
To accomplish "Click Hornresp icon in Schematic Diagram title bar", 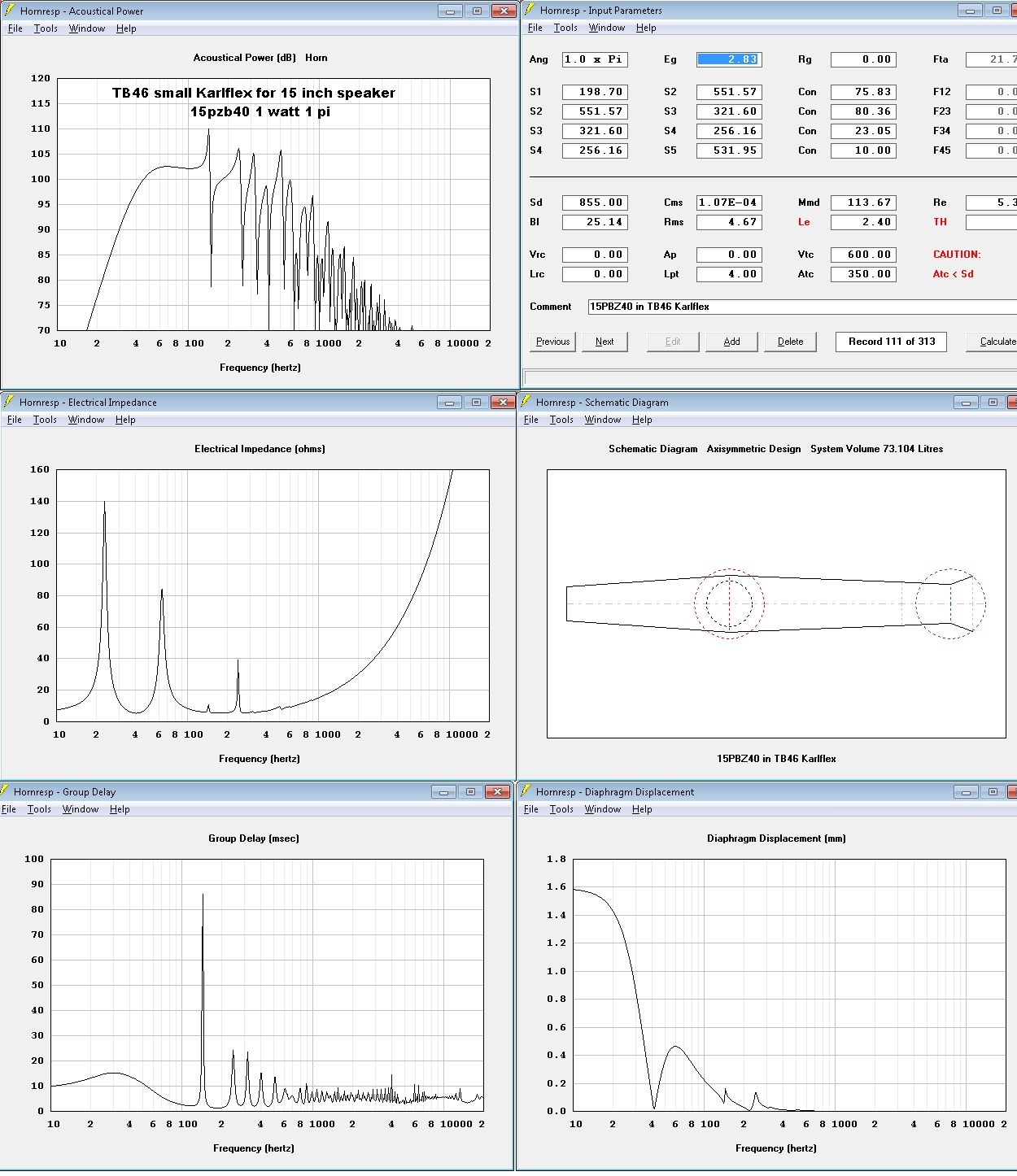I will click(x=527, y=402).
